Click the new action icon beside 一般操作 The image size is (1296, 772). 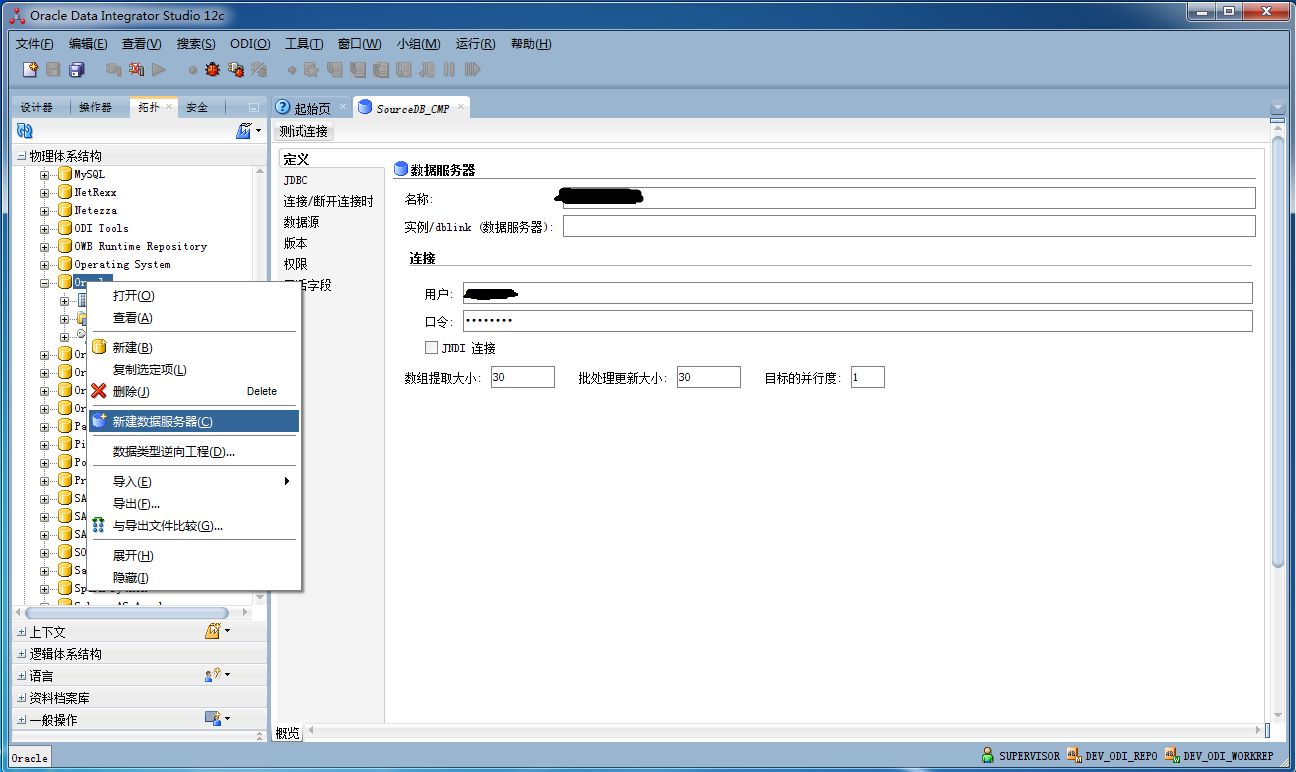213,719
